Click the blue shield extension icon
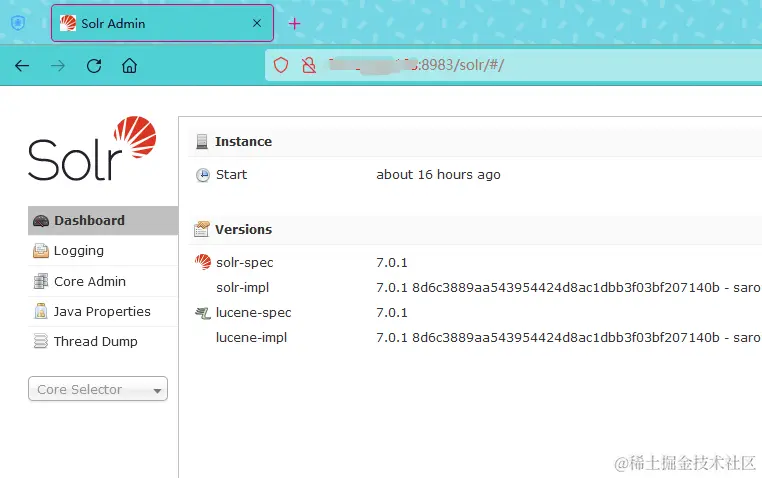 coord(18,23)
